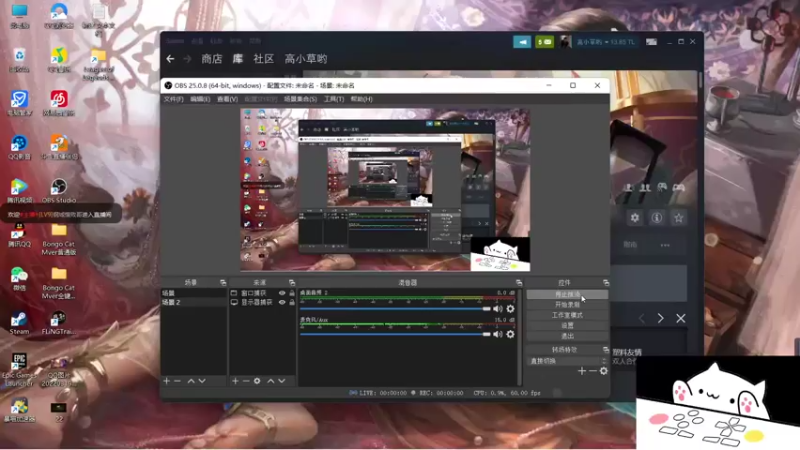Go to the next item in the Steam panel
The image size is (800, 450).
pos(661,318)
